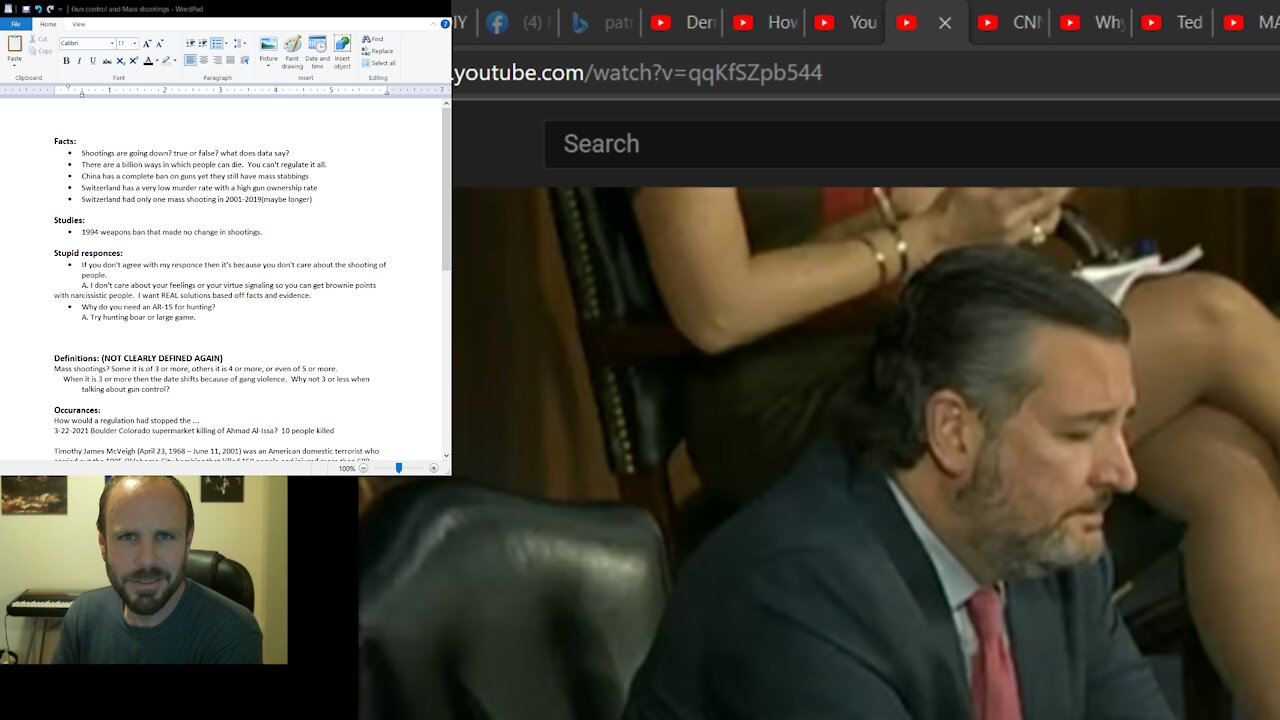Screen dimensions: 1280x720
Task: Click the Replace button in Editing
Action: (376, 51)
